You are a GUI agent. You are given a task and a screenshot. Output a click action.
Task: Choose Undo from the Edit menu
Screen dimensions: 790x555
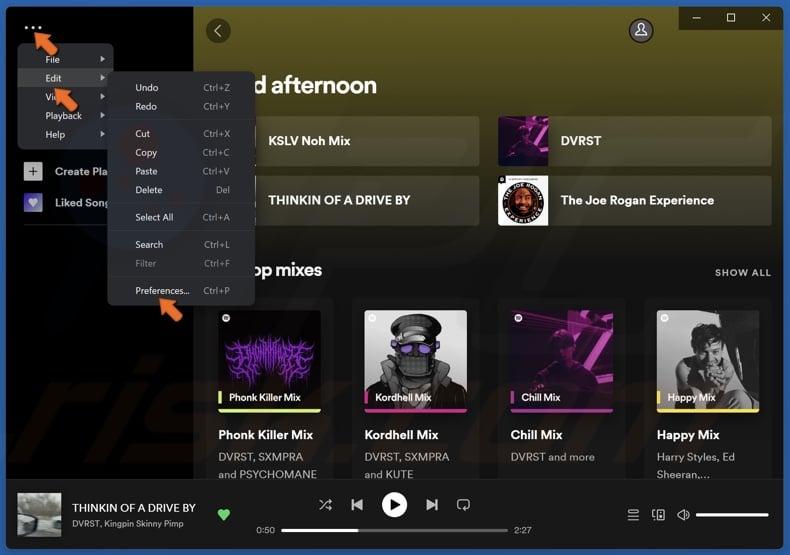tap(182, 88)
